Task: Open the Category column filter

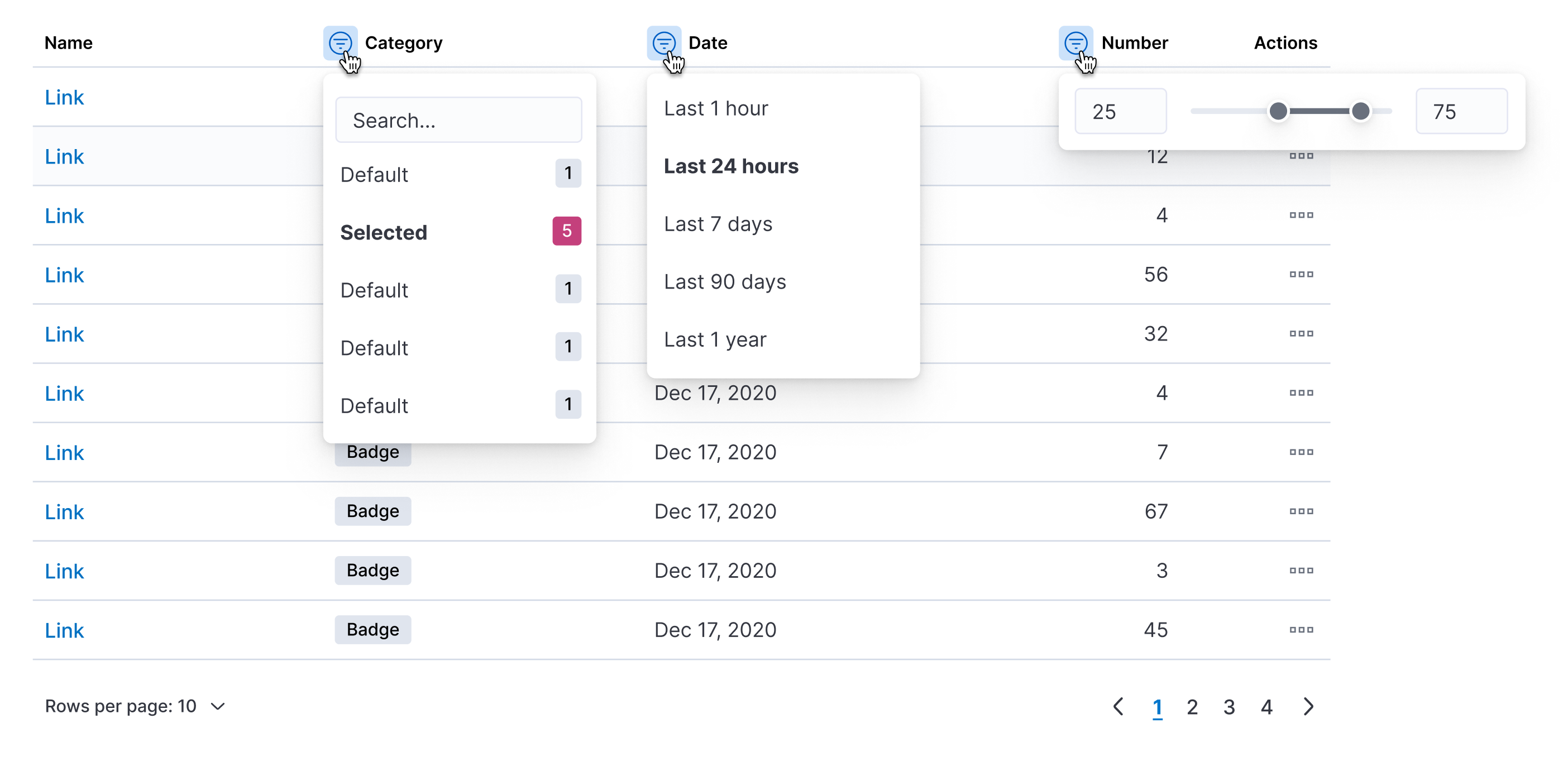Action: pyautogui.click(x=343, y=43)
